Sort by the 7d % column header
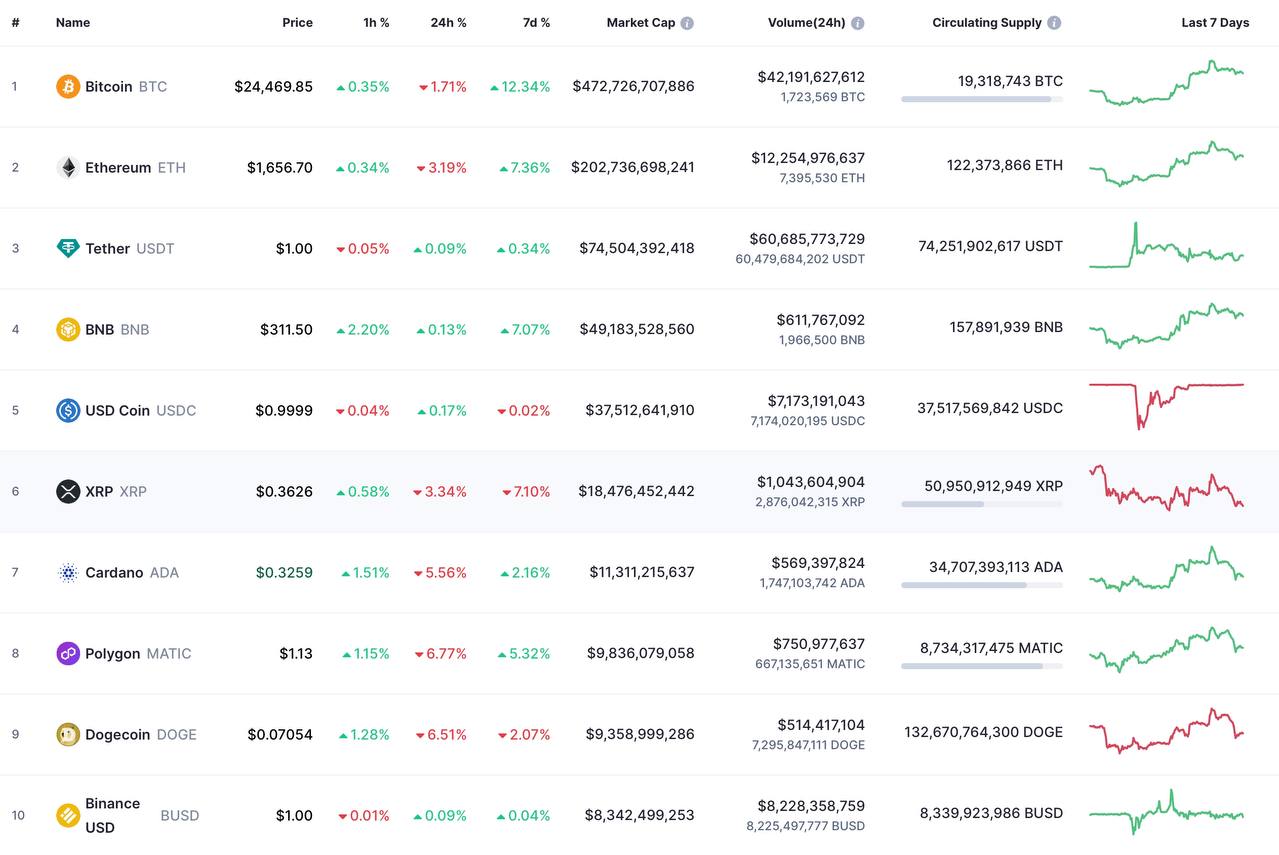The image size is (1279, 855). (x=536, y=23)
